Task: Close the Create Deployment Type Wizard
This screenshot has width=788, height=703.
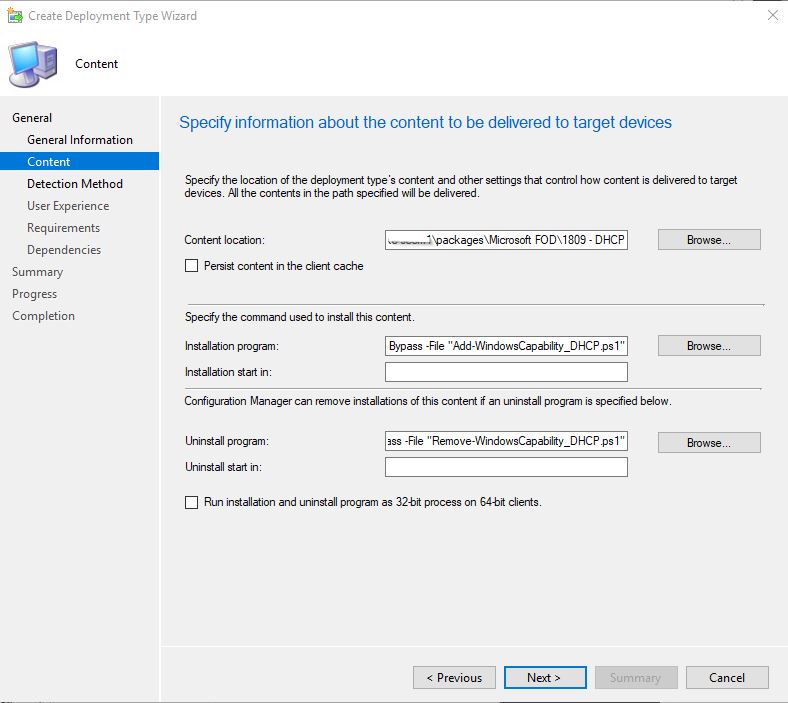Action: [x=772, y=16]
